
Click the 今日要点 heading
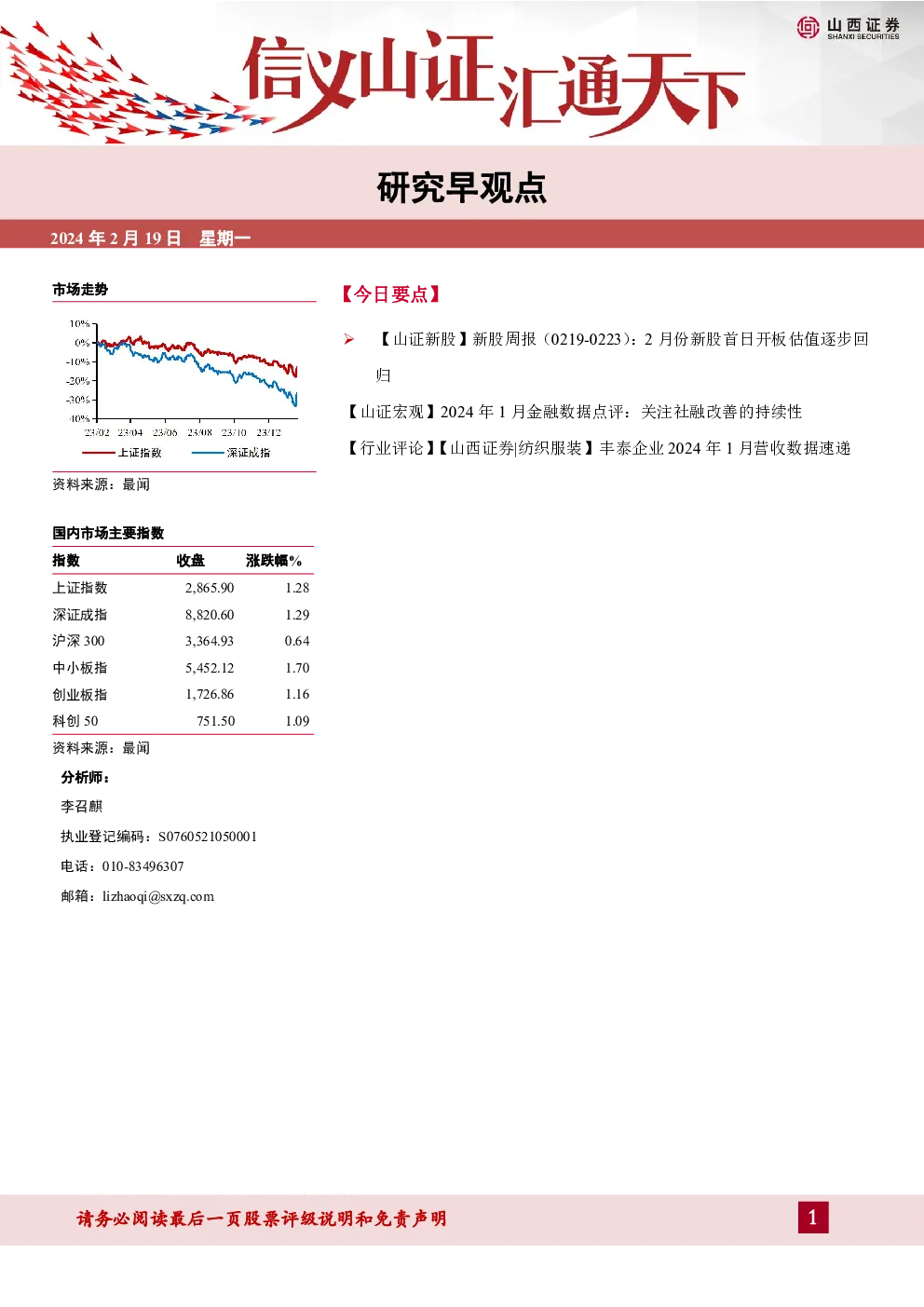coord(390,294)
